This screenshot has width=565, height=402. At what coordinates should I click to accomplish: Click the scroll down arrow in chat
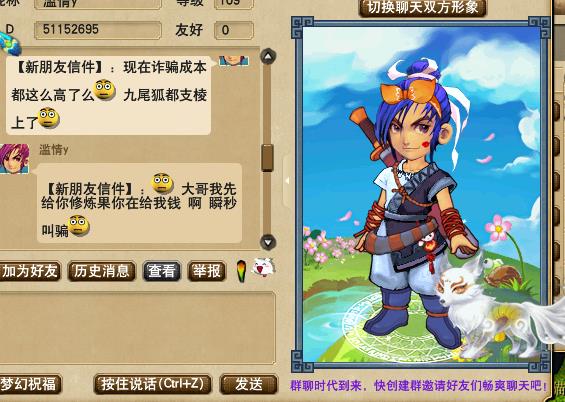click(268, 242)
